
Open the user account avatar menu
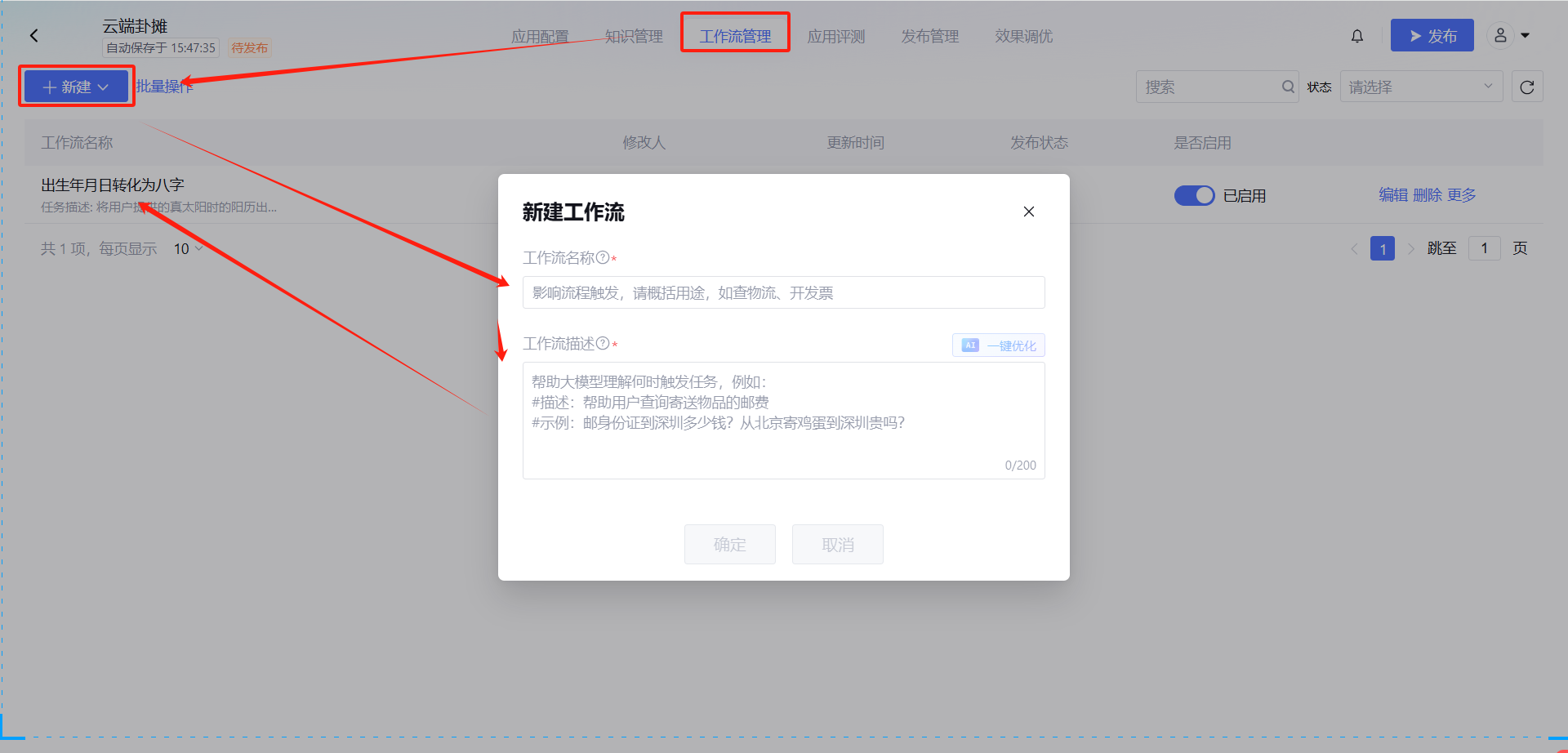(x=1500, y=36)
